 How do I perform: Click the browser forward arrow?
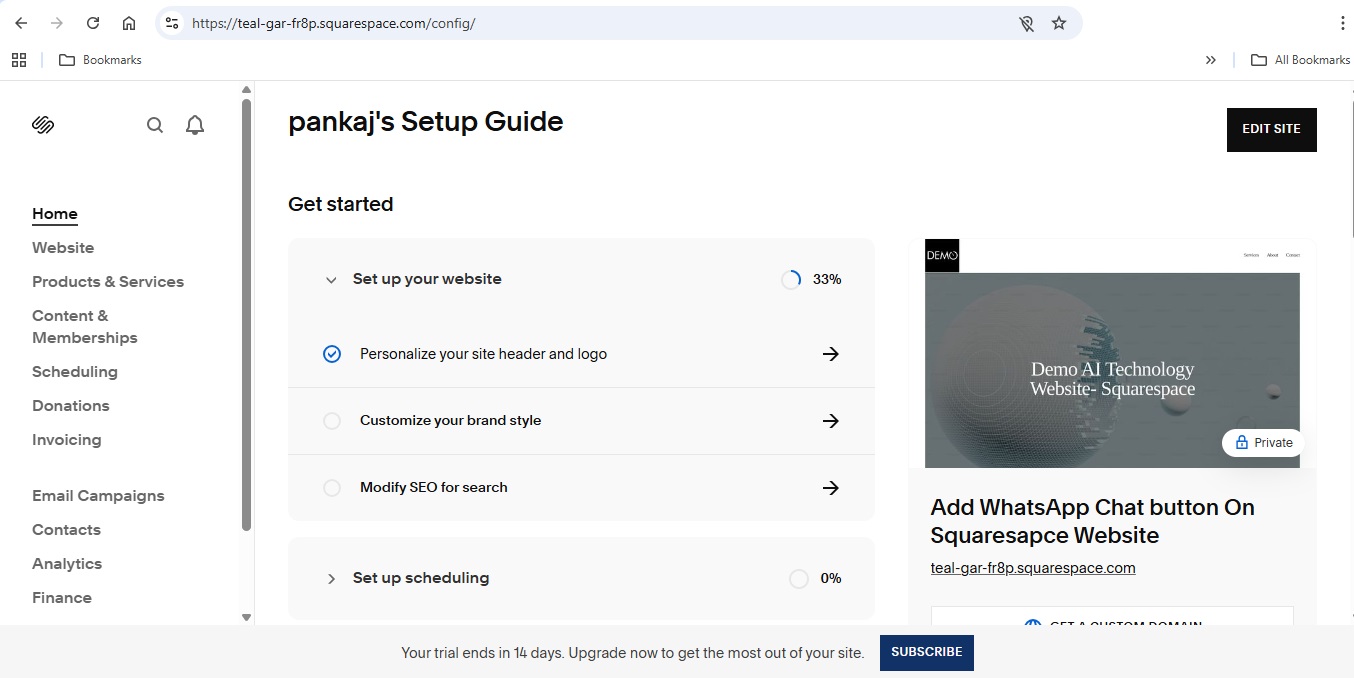57,23
